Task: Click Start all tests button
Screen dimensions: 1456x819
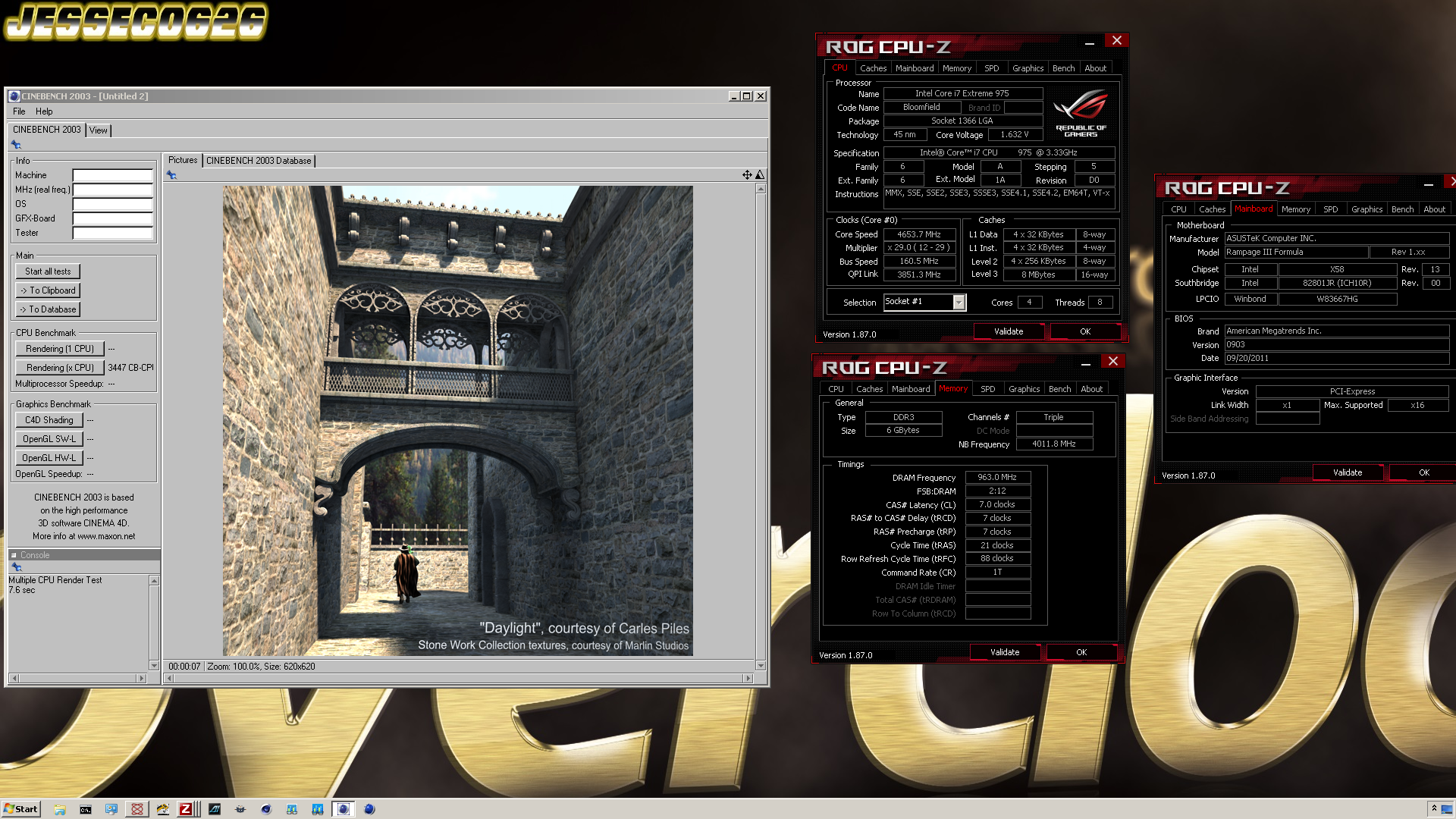Action: [48, 271]
